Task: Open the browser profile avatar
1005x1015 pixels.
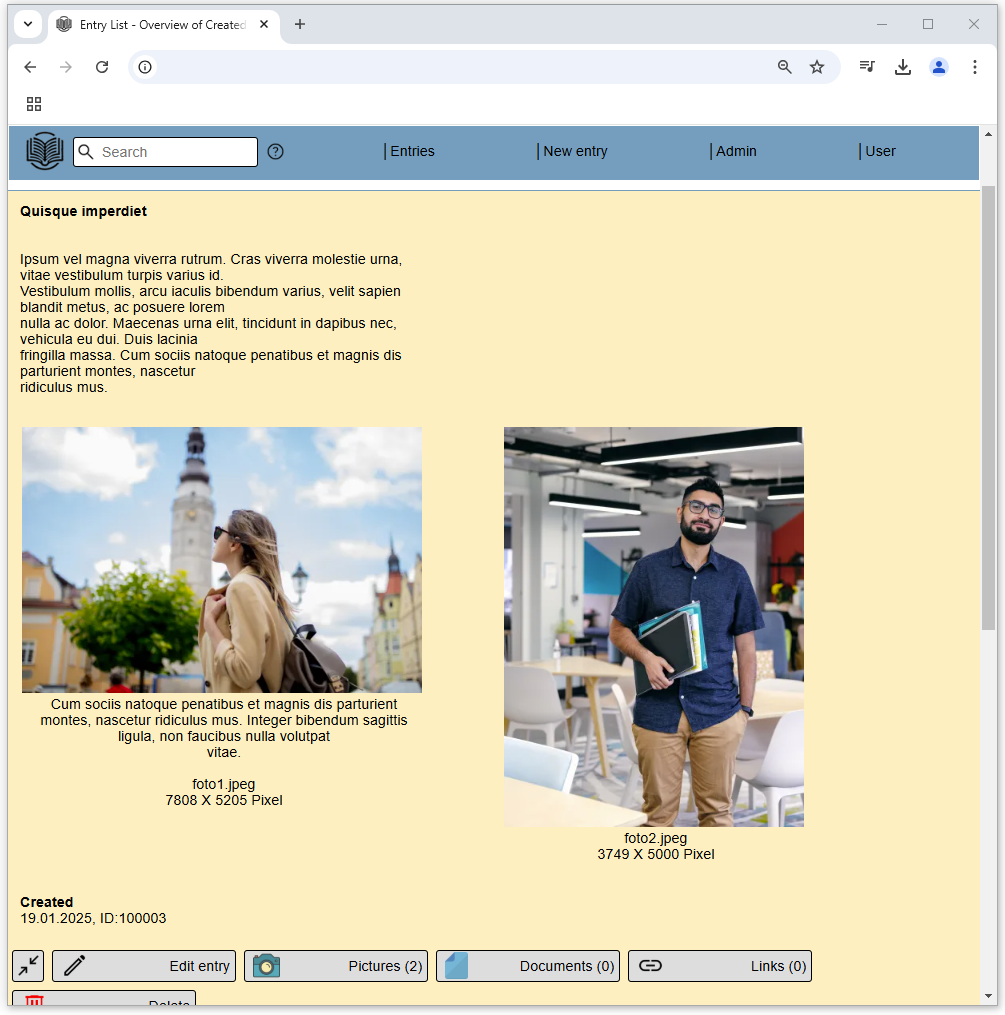Action: pyautogui.click(x=939, y=67)
